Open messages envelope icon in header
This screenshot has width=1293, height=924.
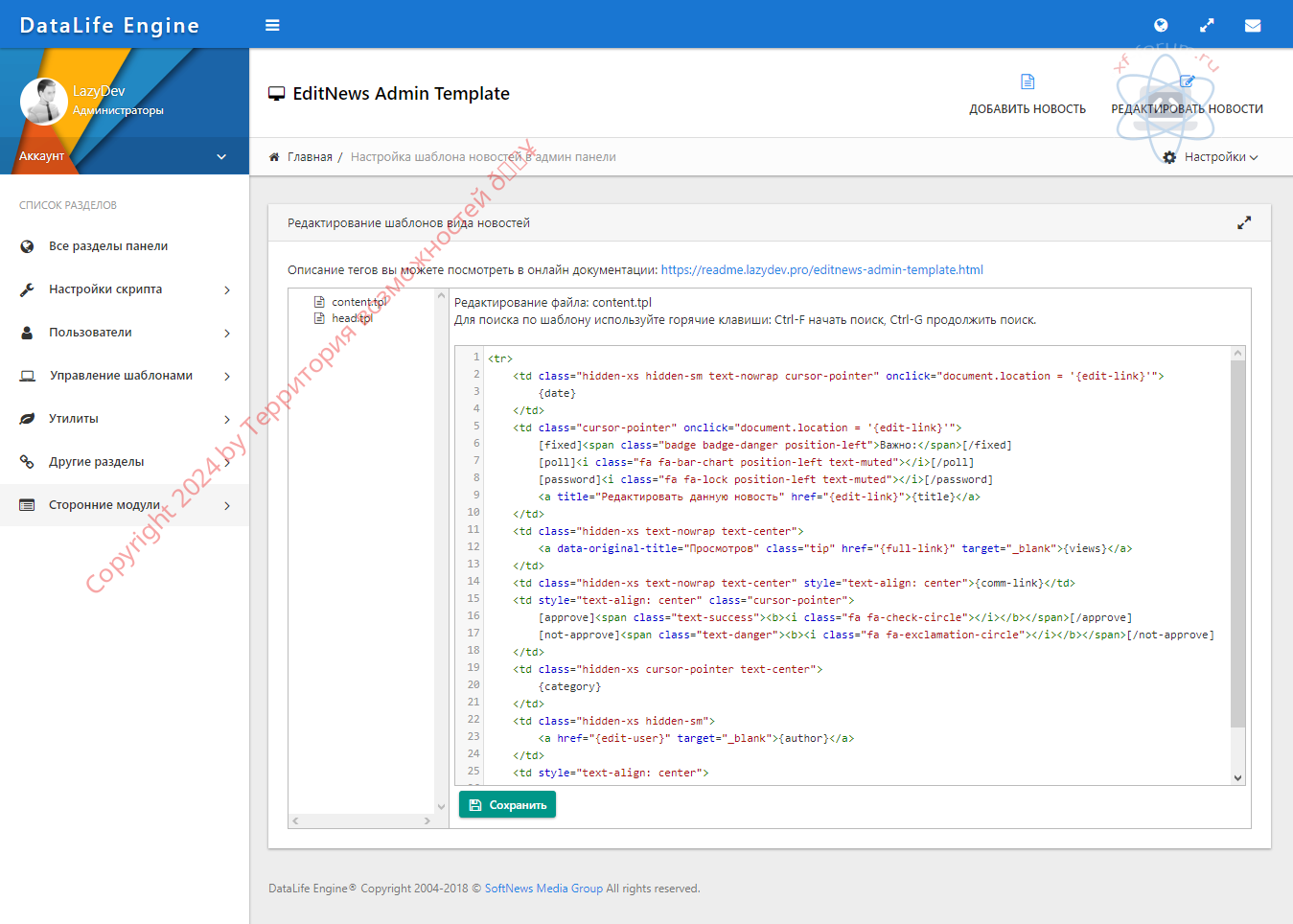[x=1253, y=26]
